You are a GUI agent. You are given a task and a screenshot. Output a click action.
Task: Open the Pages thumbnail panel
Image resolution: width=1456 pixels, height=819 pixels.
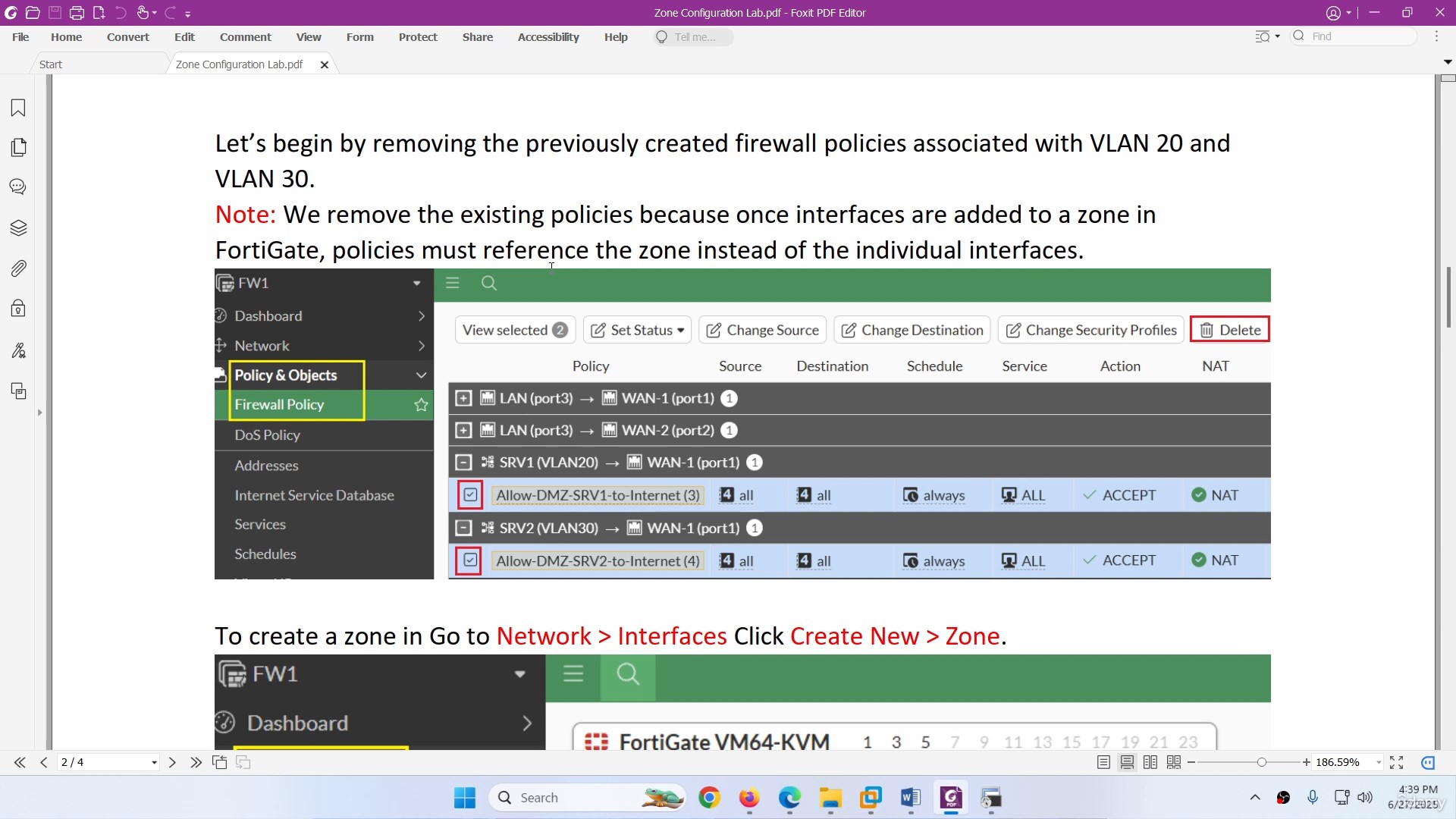point(18,147)
